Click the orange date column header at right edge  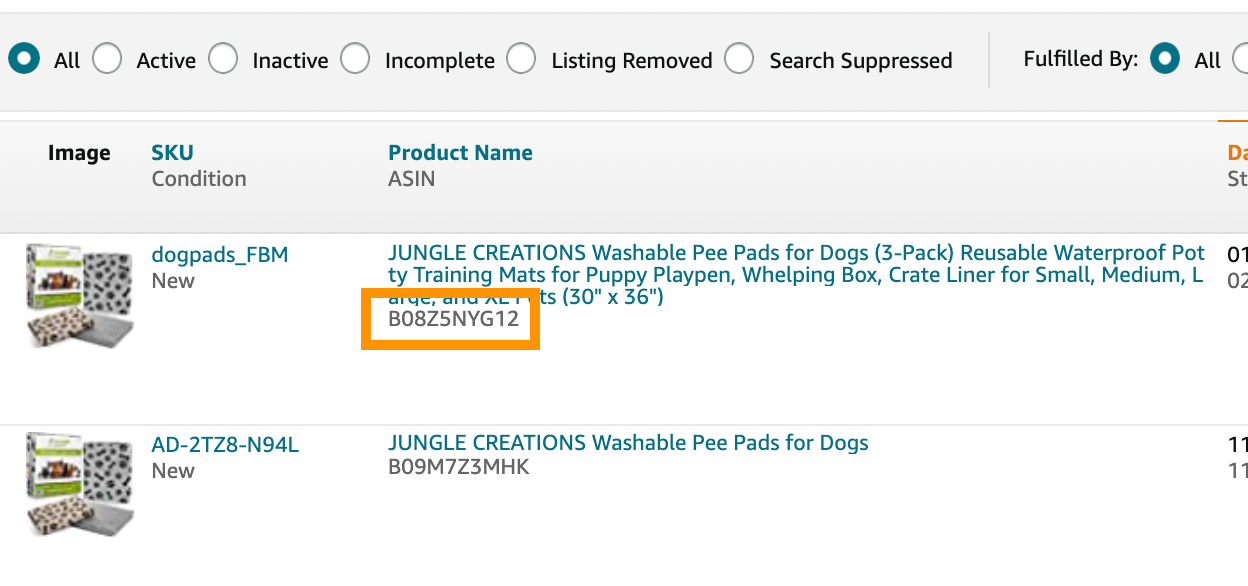[x=1238, y=153]
